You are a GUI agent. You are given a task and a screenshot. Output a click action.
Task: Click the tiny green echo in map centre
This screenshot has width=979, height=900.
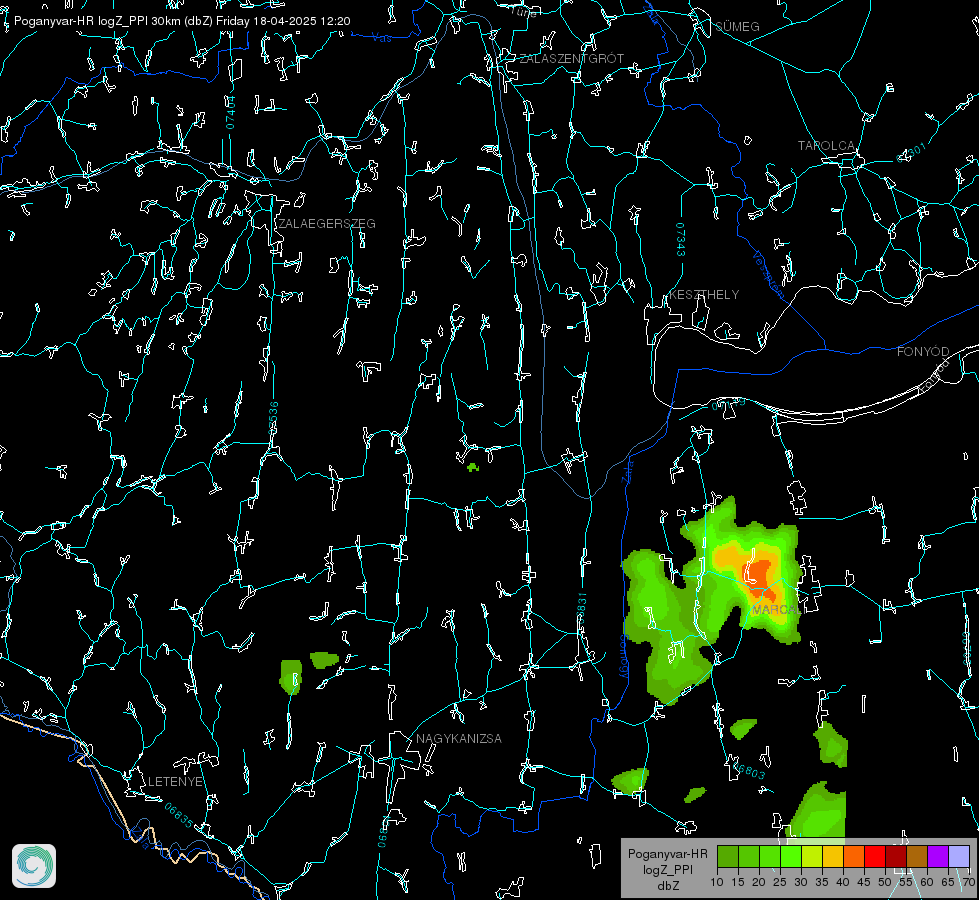[473, 467]
